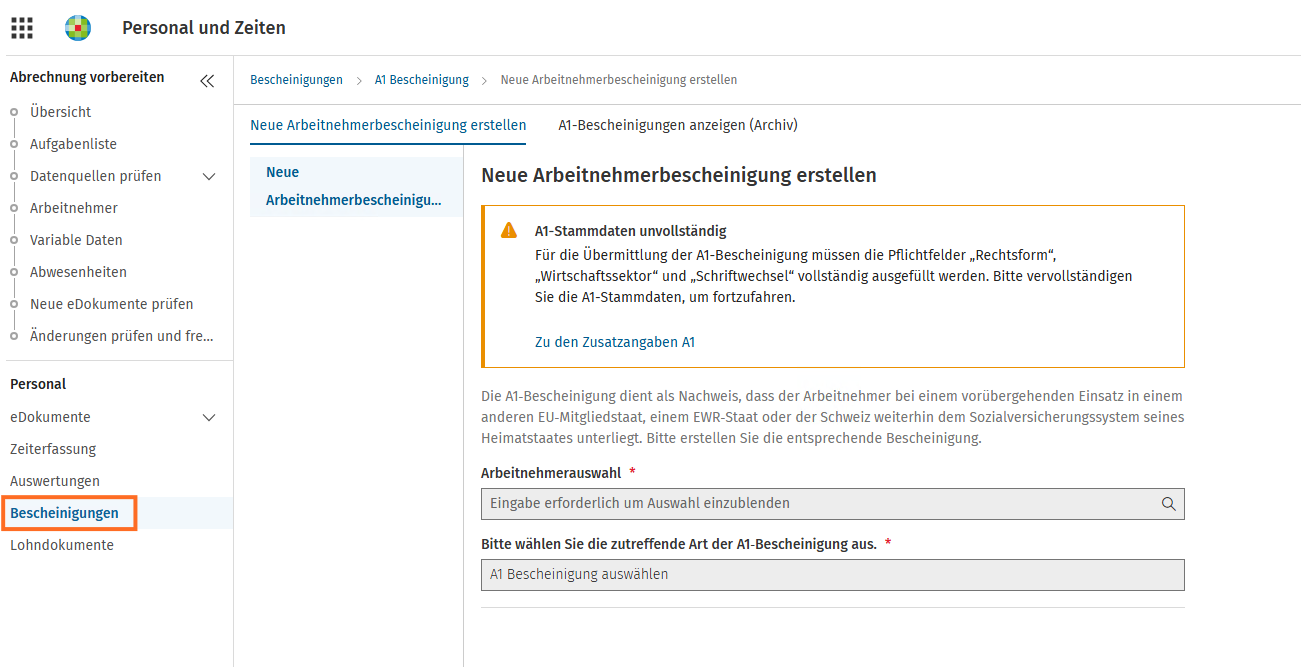Go to A1 Bescheinigung breadcrumb

pyautogui.click(x=422, y=80)
